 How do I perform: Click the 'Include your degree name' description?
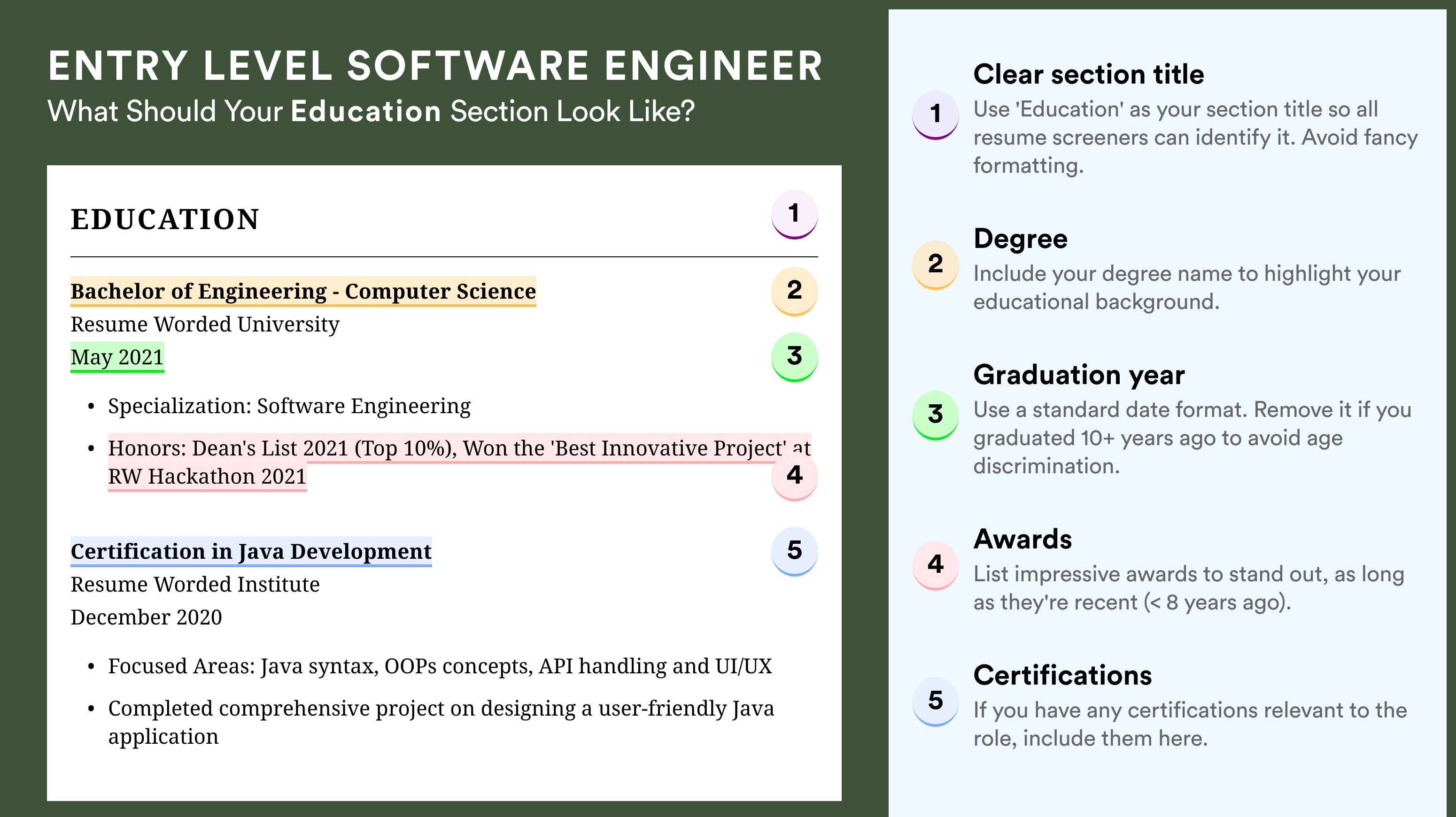pyautogui.click(x=1187, y=287)
